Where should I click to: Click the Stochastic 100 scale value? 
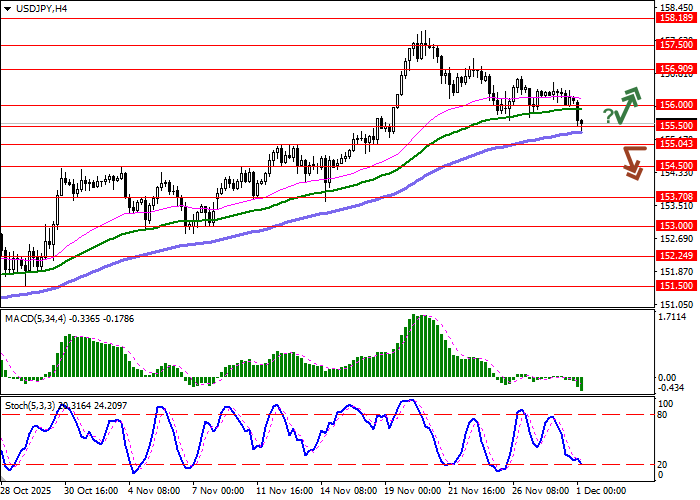(x=666, y=404)
